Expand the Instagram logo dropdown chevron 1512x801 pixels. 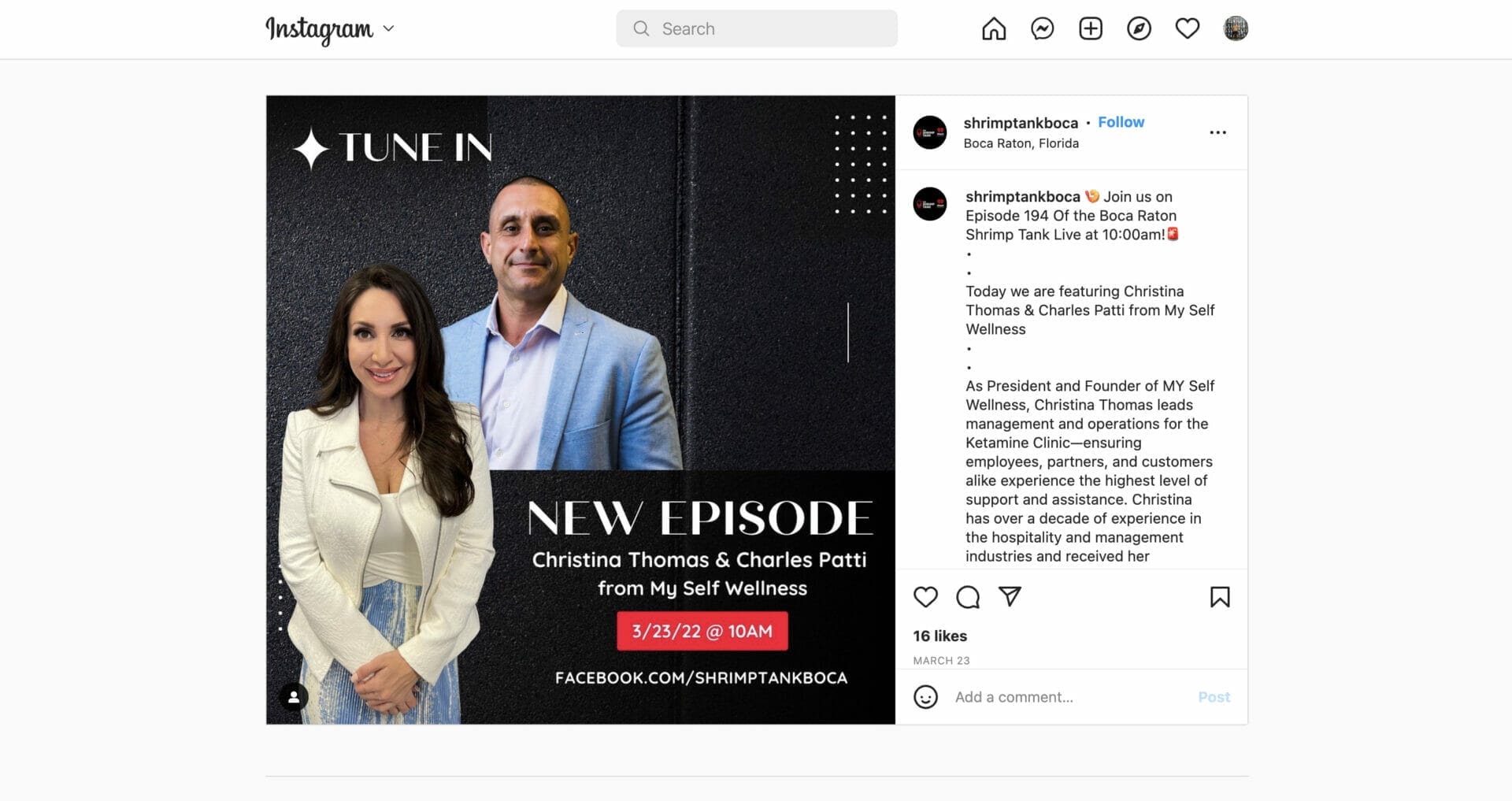pyautogui.click(x=388, y=28)
